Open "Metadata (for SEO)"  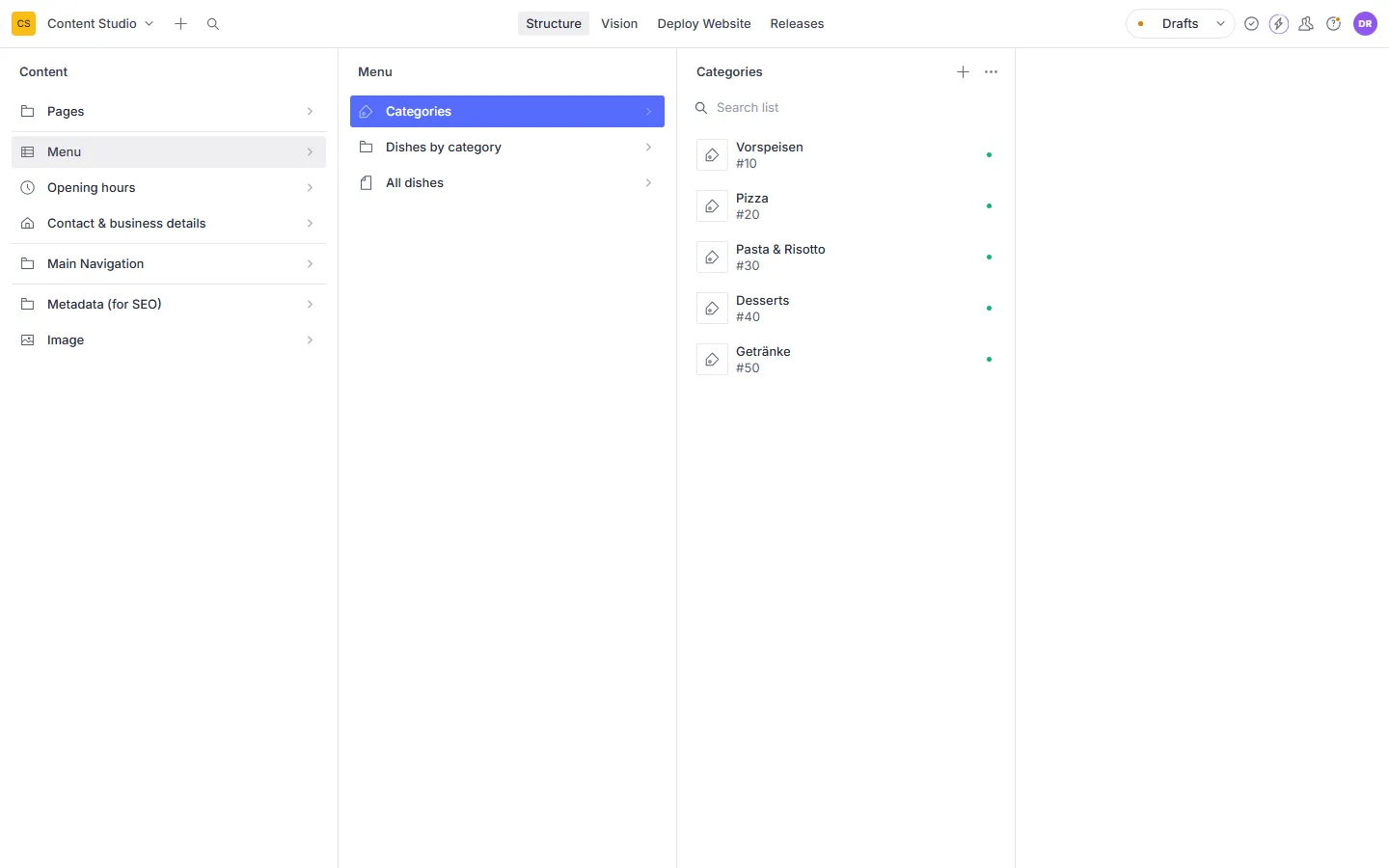169,304
